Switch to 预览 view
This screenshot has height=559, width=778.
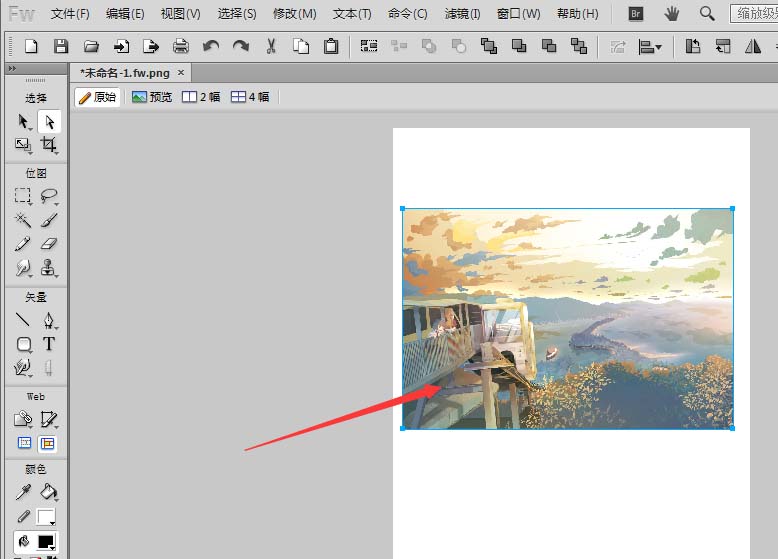[152, 97]
